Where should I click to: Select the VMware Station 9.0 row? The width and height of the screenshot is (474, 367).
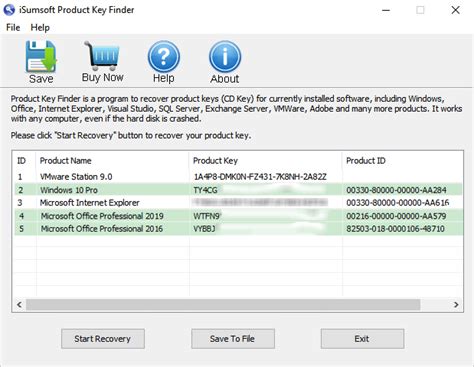[x=238, y=177]
